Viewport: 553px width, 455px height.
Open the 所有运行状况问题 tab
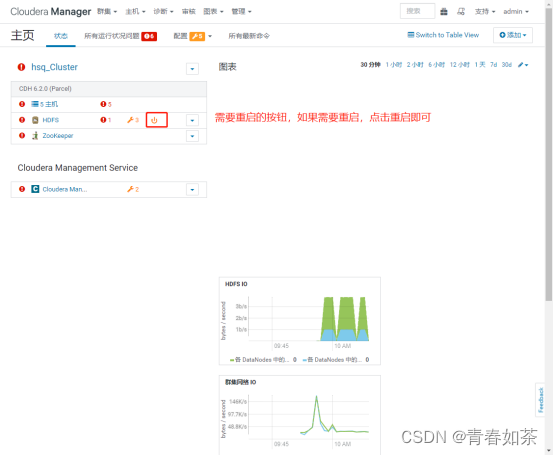[x=112, y=36]
